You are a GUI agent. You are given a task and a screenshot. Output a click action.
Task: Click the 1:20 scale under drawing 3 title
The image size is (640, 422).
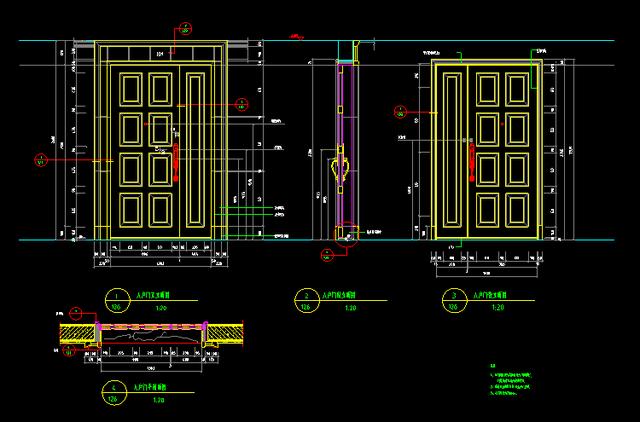pyautogui.click(x=498, y=308)
